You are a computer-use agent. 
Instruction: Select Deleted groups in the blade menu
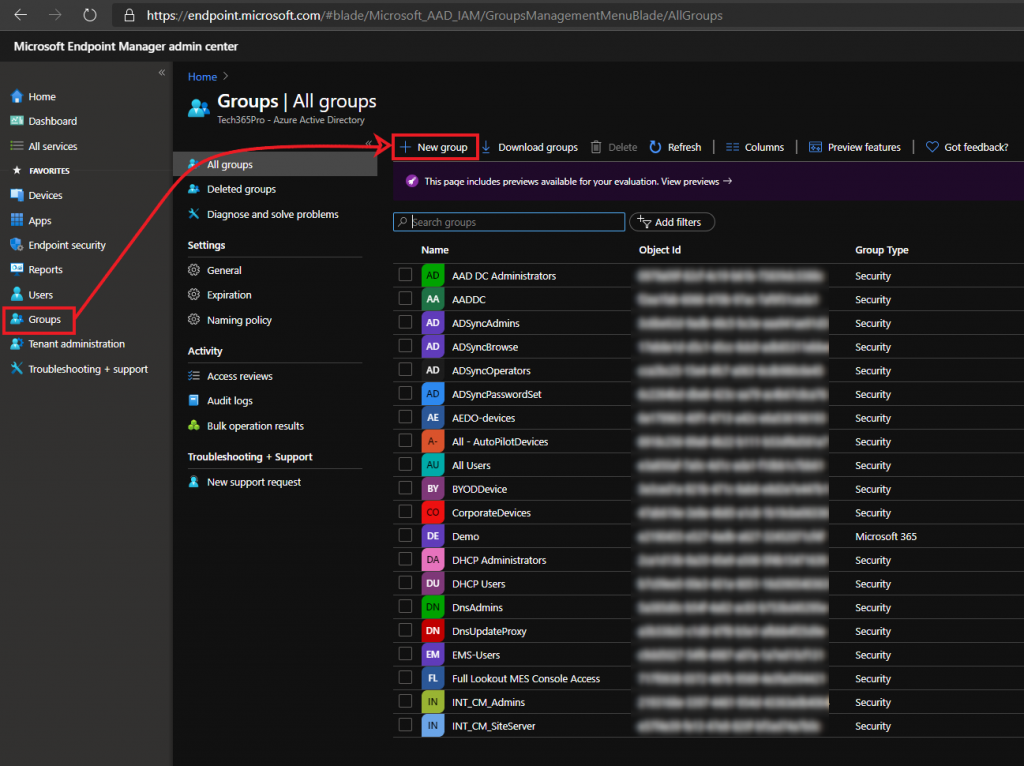pyautogui.click(x=241, y=189)
